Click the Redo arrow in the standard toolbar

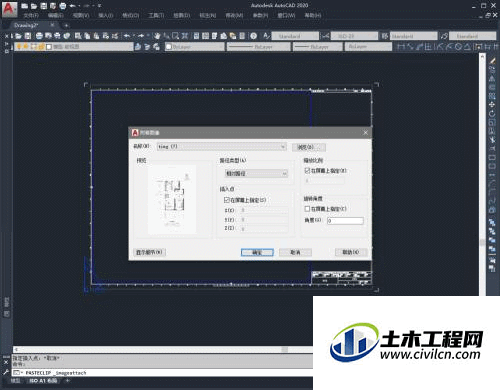(141, 36)
